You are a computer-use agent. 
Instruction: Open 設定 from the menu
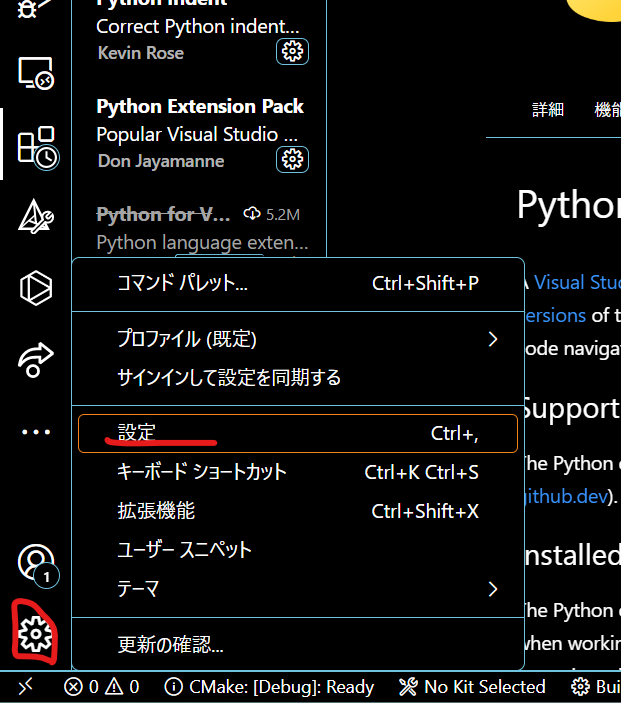coord(298,433)
